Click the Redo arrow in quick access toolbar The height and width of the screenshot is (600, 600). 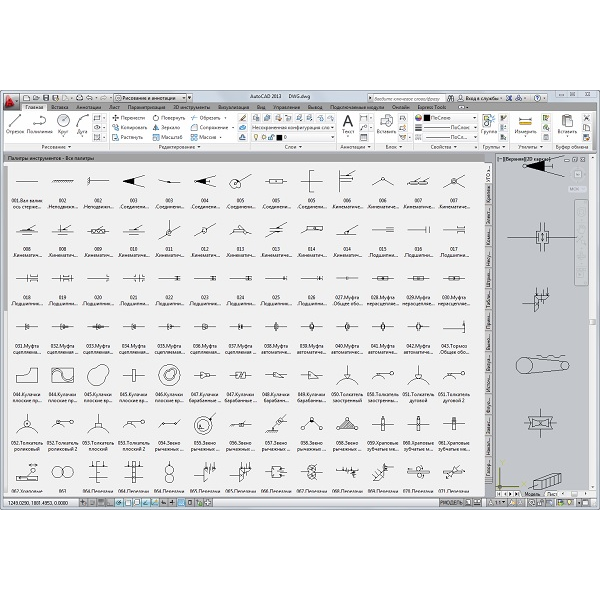click(103, 98)
